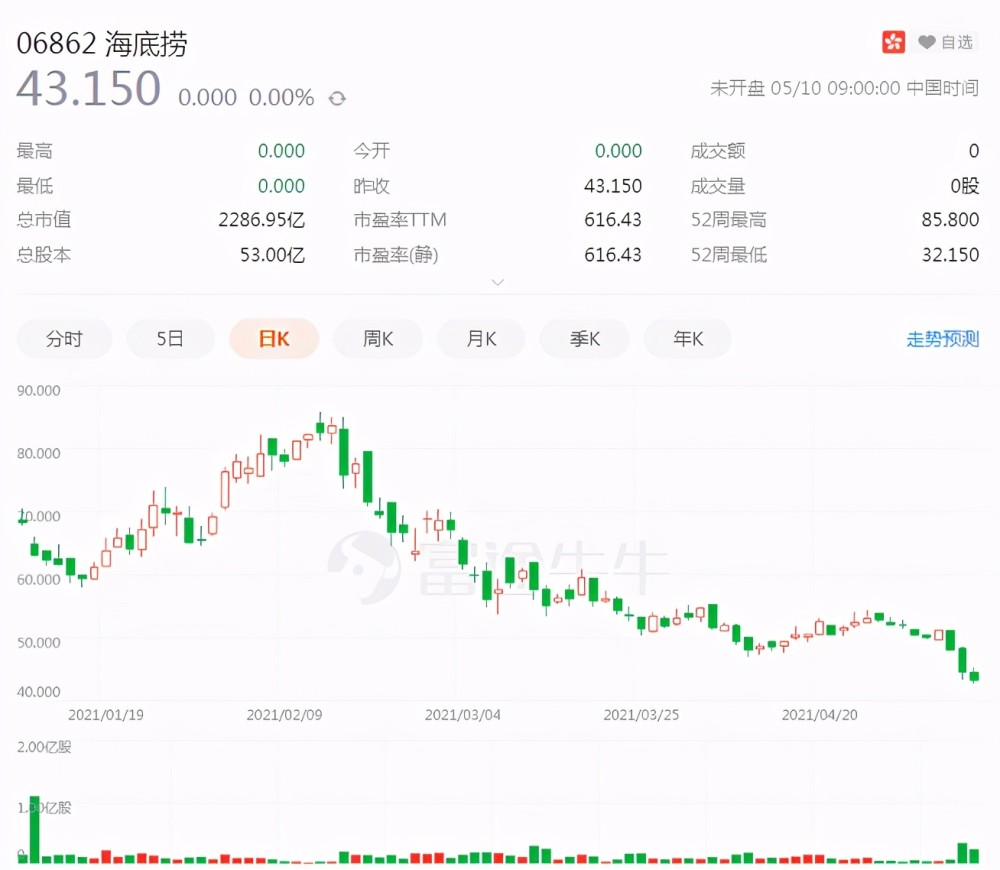
Task: Select the 日K chart tab
Action: pos(274,339)
